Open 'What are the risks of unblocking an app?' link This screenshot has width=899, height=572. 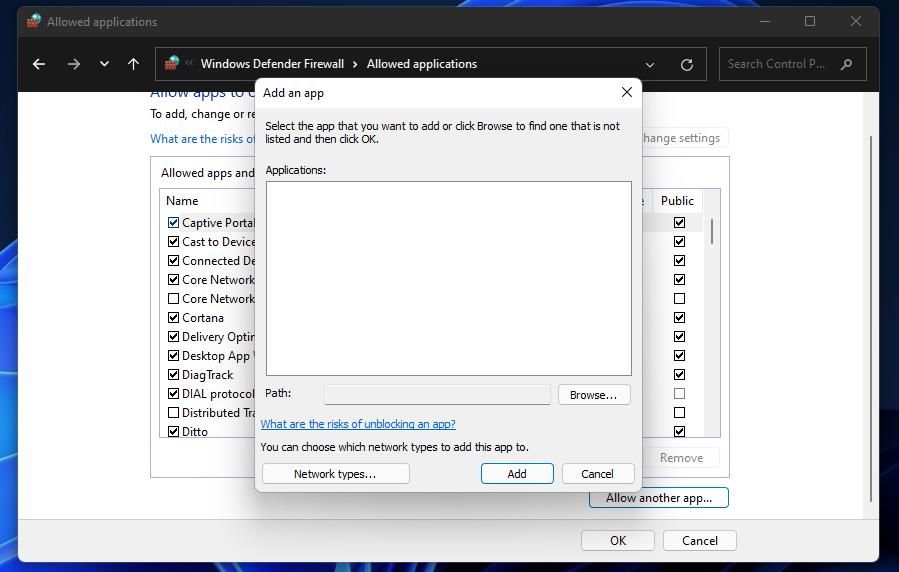click(358, 424)
